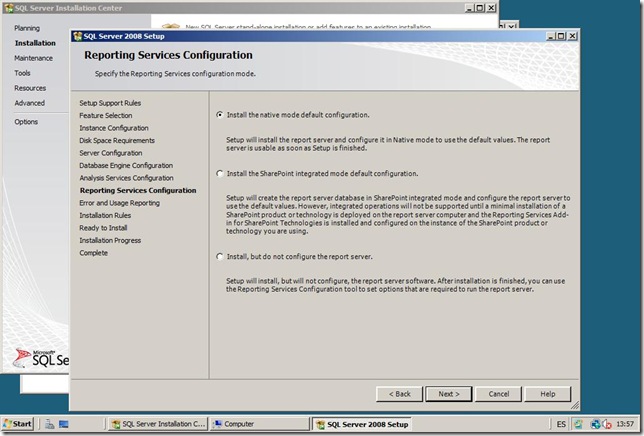644x436 pixels.
Task: Click the Database Engine Configuration step
Action: (126, 165)
